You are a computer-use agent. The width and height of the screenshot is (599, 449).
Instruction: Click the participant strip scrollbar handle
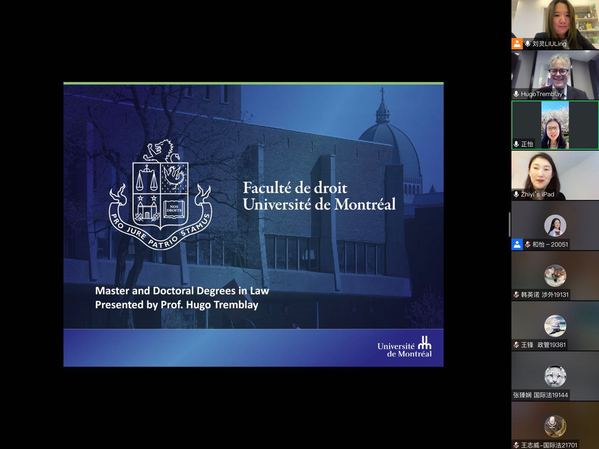[x=510, y=225]
